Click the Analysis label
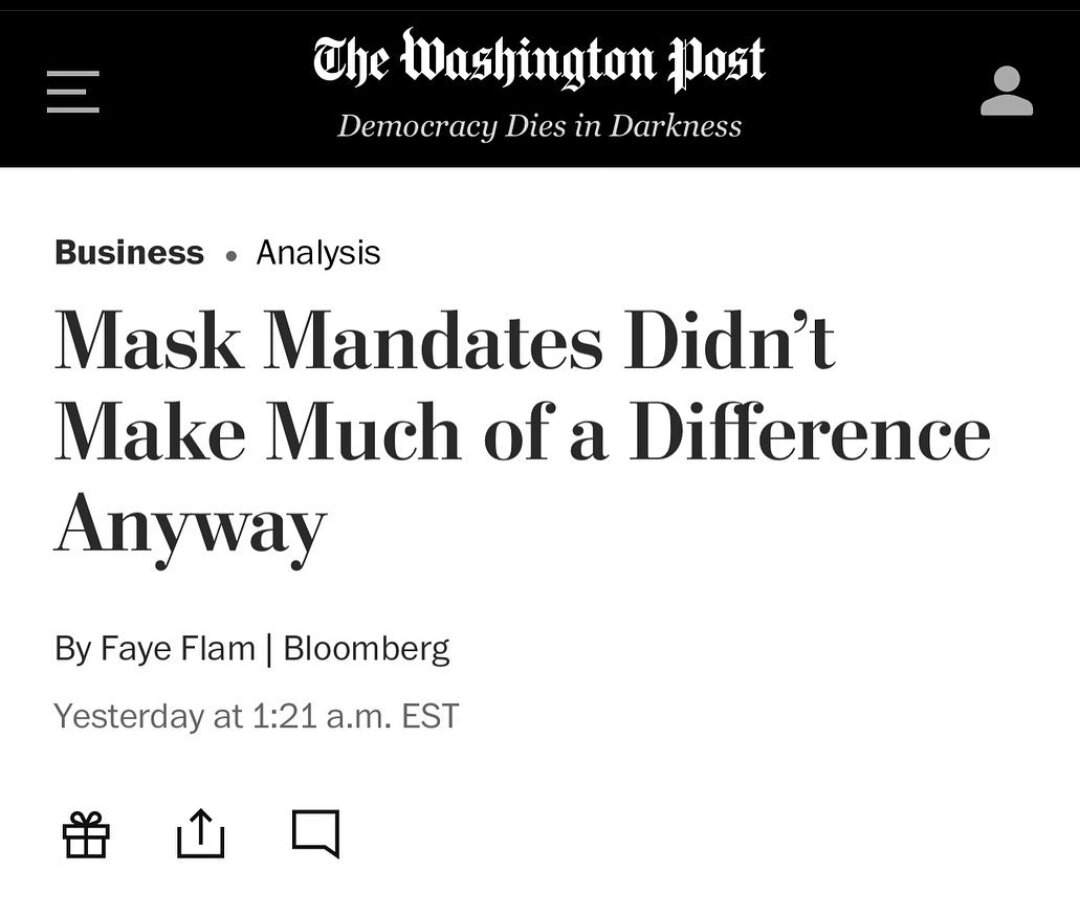The width and height of the screenshot is (1080, 903). pyautogui.click(x=318, y=253)
